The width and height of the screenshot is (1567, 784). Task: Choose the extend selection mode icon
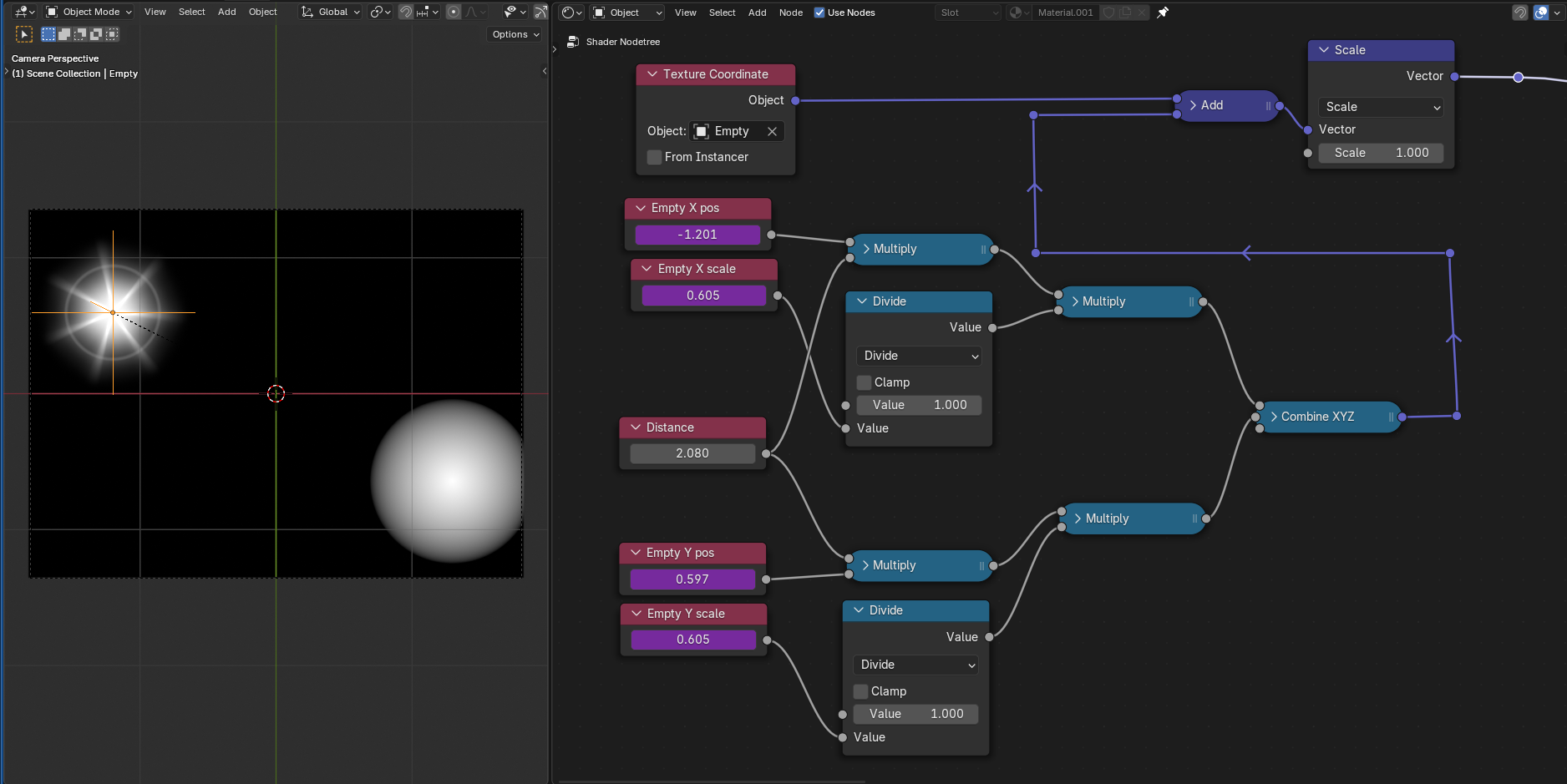point(64,34)
